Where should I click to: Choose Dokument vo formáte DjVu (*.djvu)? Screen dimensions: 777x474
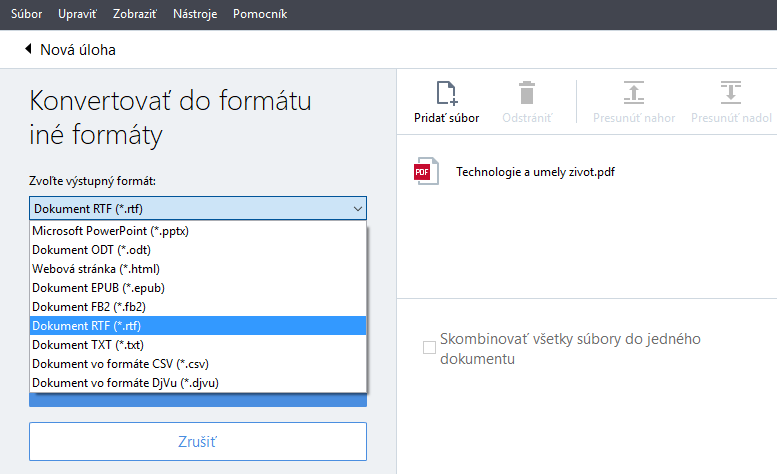click(x=125, y=383)
